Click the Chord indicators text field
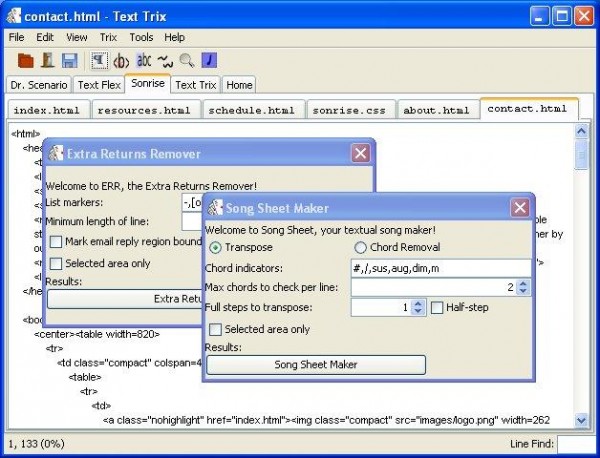 point(441,269)
